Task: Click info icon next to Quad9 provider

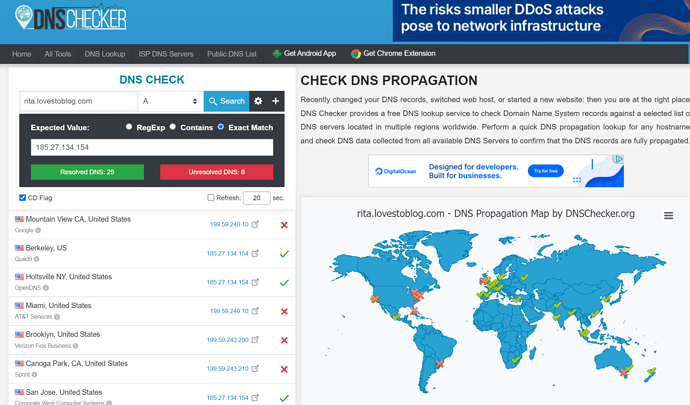Action: 37,259
